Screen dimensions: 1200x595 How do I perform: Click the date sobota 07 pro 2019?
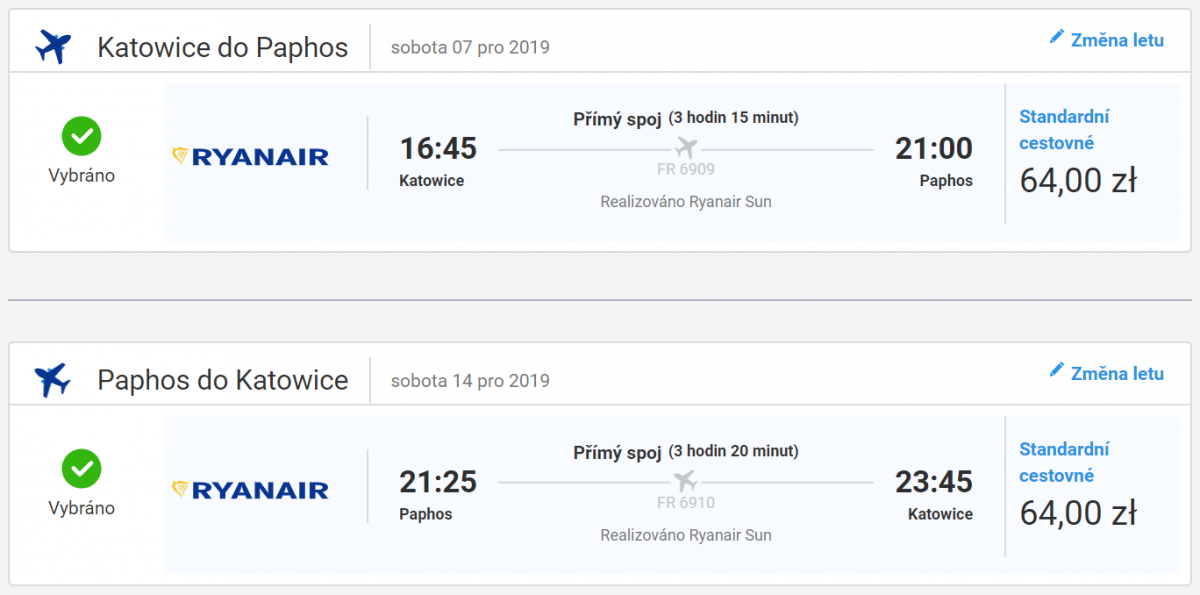[x=470, y=47]
